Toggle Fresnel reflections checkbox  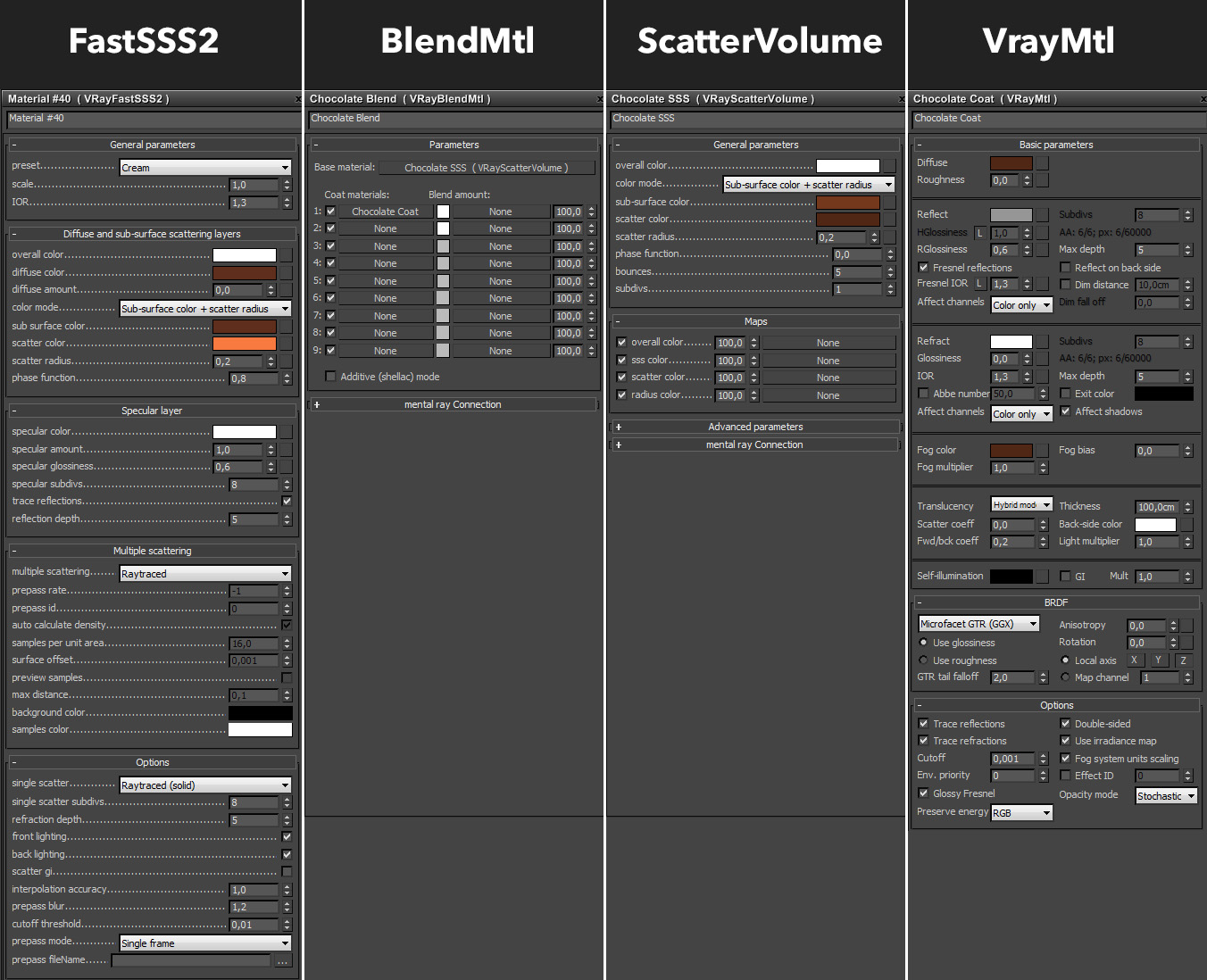point(923,268)
